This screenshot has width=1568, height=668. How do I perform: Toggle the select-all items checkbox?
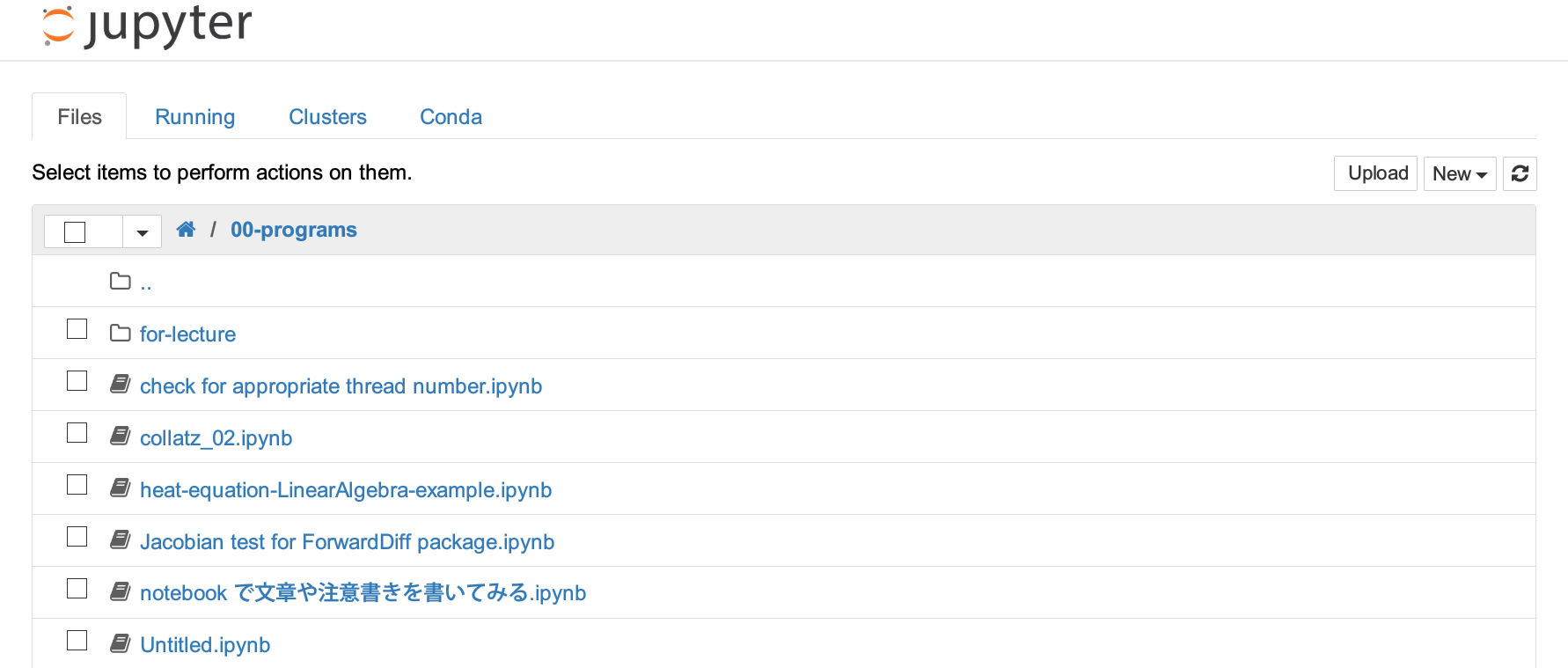tap(76, 231)
